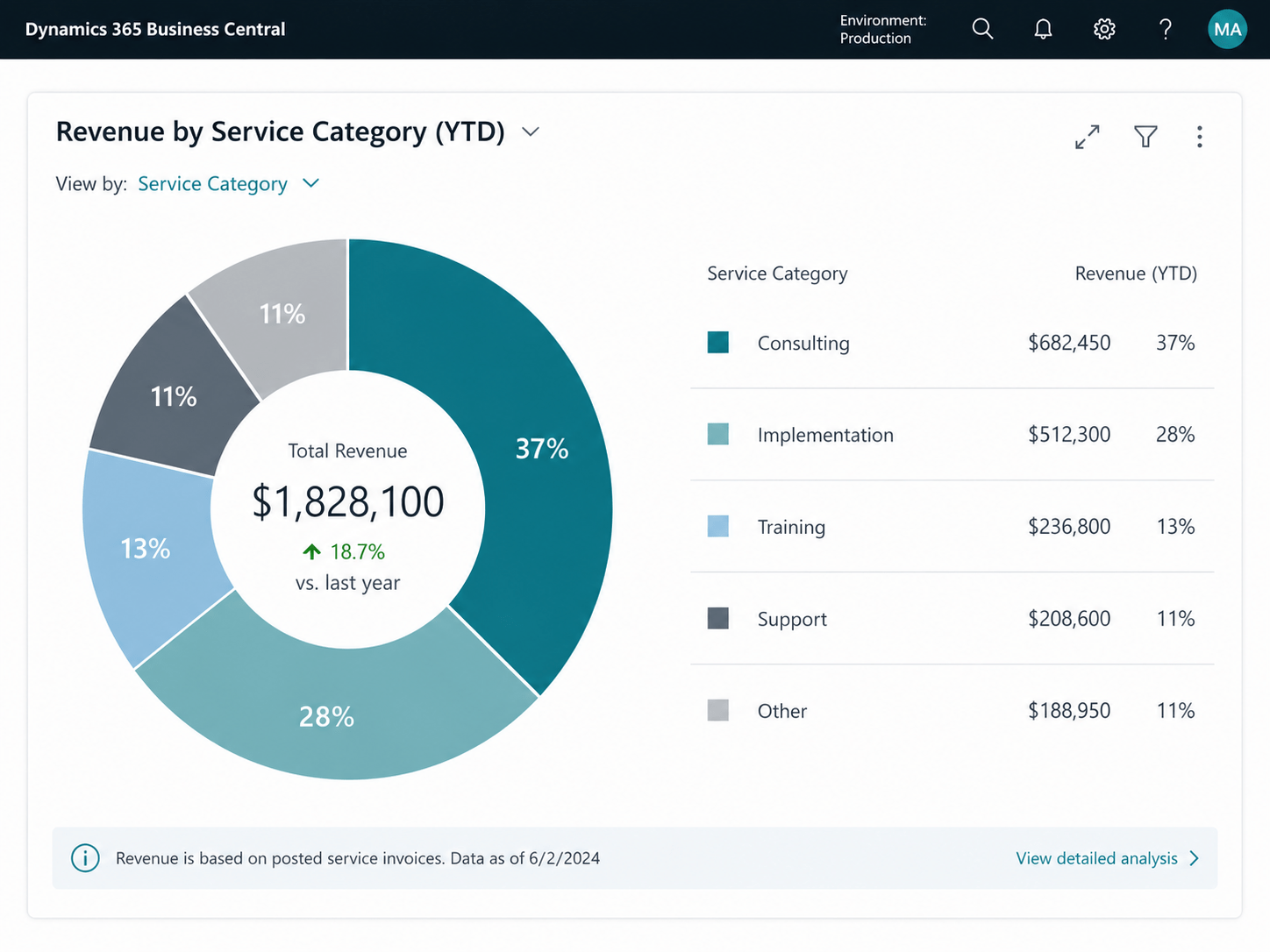Open the settings gear
Screen dimensions: 1270x952
[1104, 29]
